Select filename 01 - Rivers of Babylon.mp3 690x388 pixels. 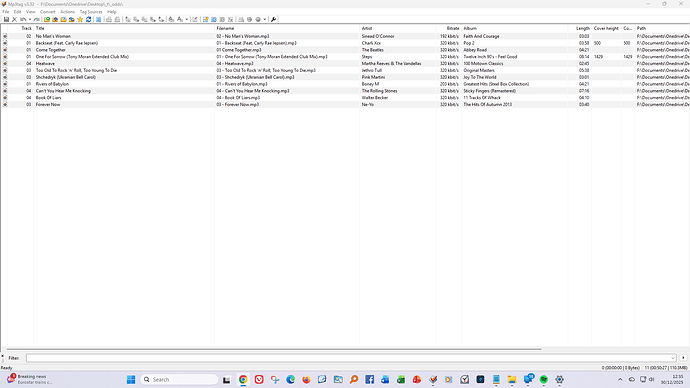(x=242, y=84)
